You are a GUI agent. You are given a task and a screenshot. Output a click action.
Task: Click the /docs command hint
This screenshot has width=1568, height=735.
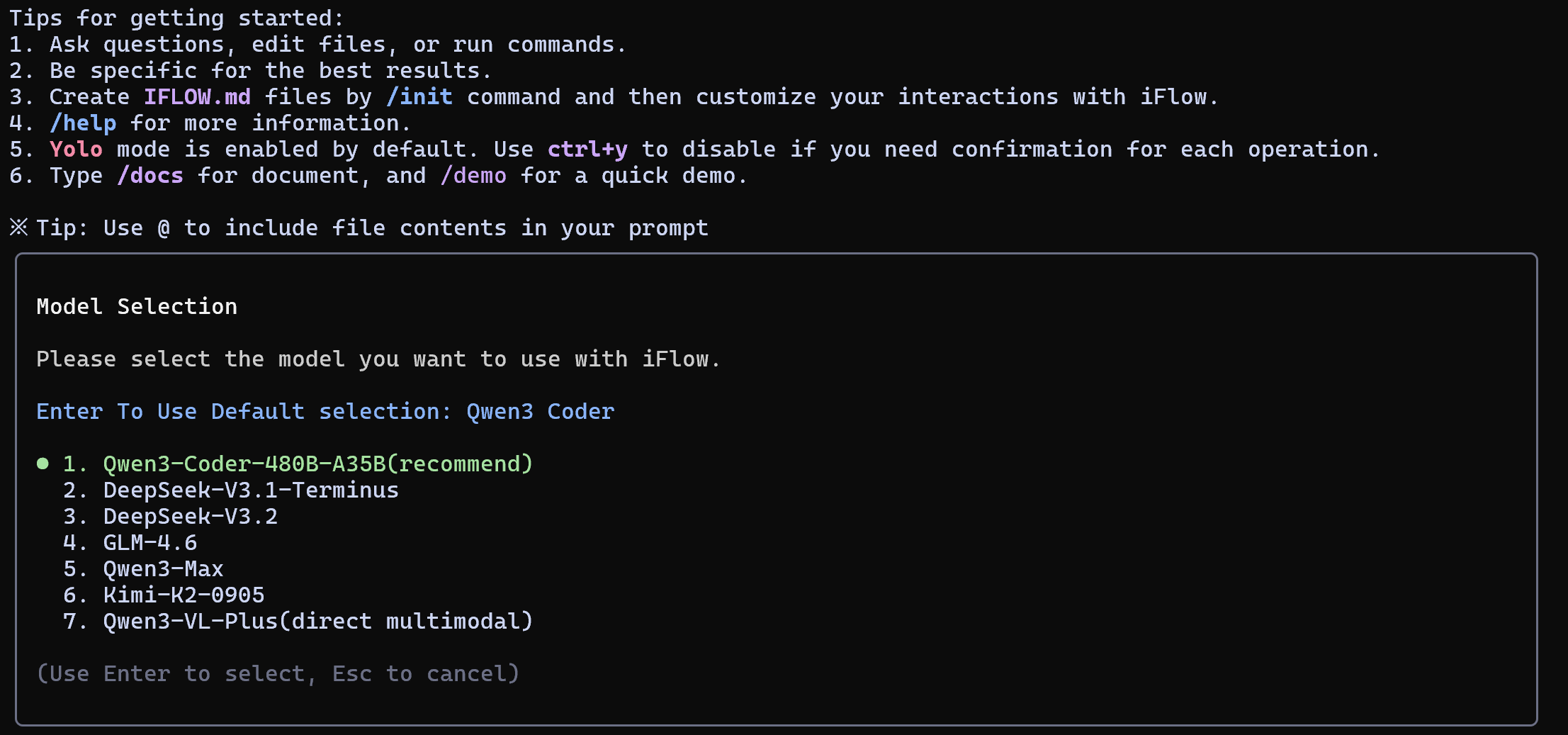[150, 175]
